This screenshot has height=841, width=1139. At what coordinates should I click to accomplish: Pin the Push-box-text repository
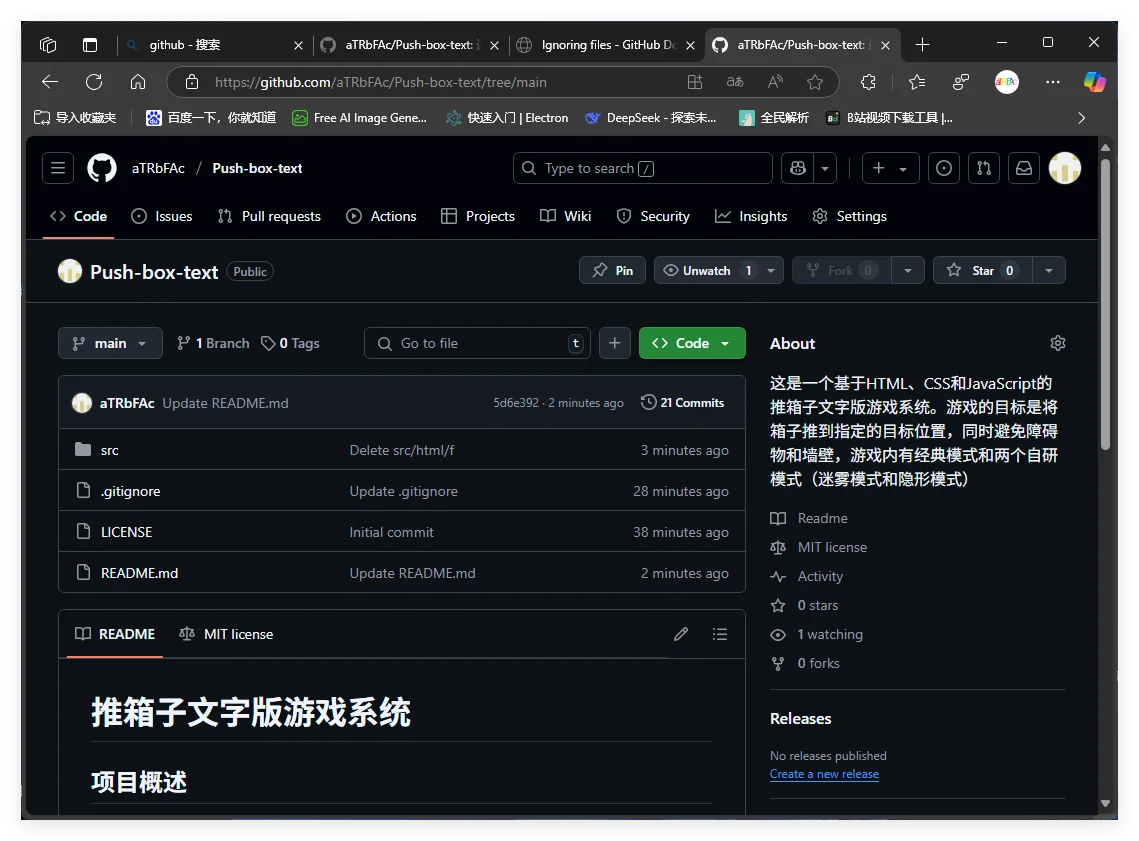[x=611, y=270]
